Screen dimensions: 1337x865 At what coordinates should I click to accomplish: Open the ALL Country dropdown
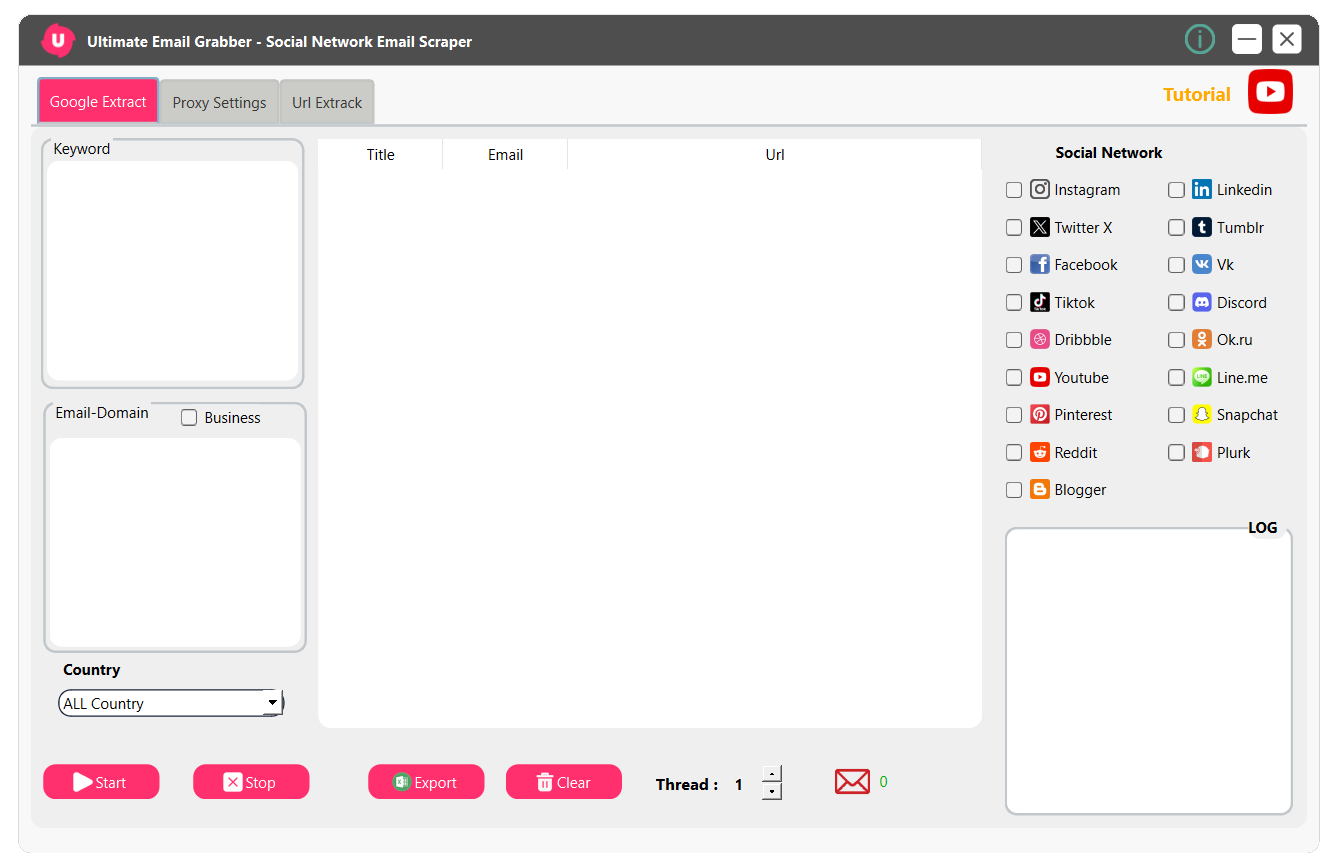pos(171,703)
